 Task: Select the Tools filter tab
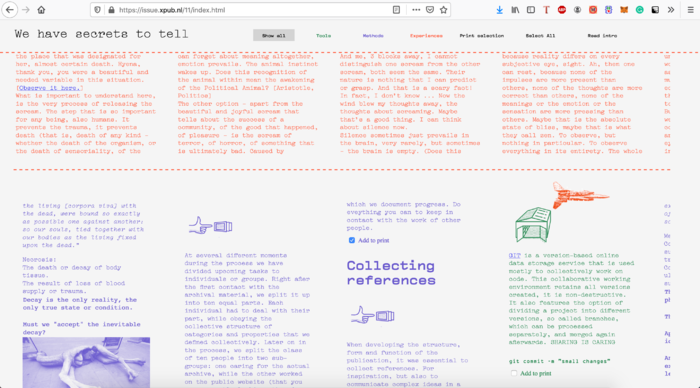tap(324, 36)
